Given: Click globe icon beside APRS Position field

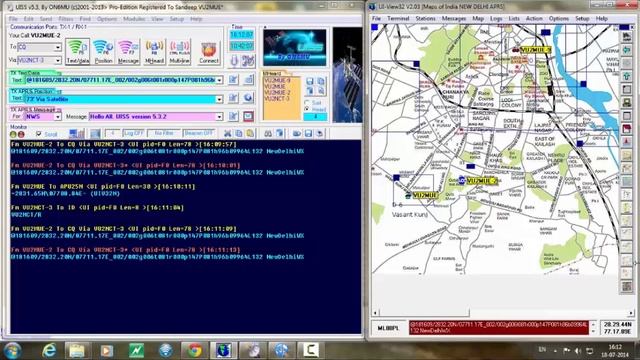Looking at the screenshot, I should (x=248, y=98).
